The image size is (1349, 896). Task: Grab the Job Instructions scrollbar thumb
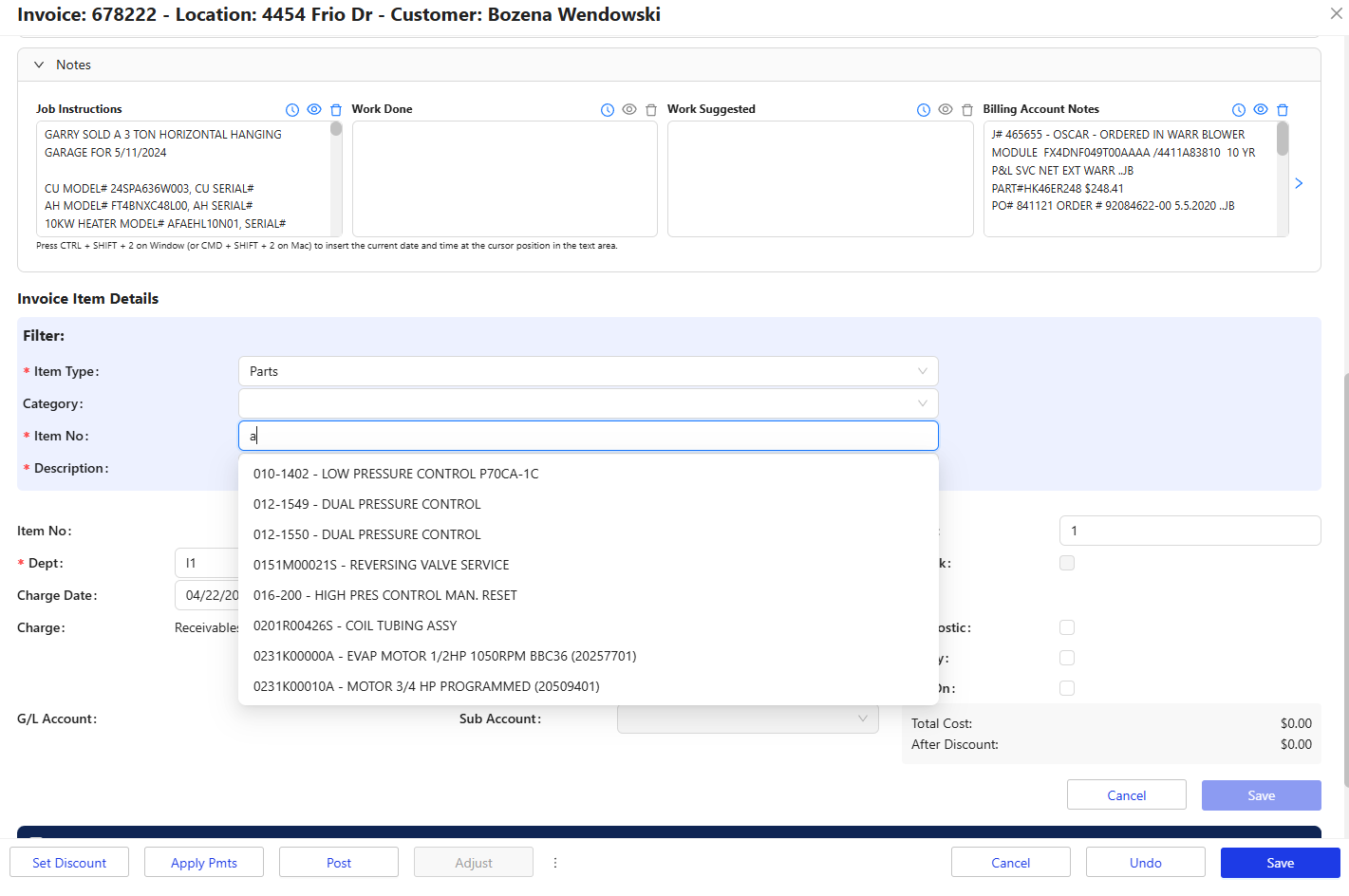coord(336,129)
